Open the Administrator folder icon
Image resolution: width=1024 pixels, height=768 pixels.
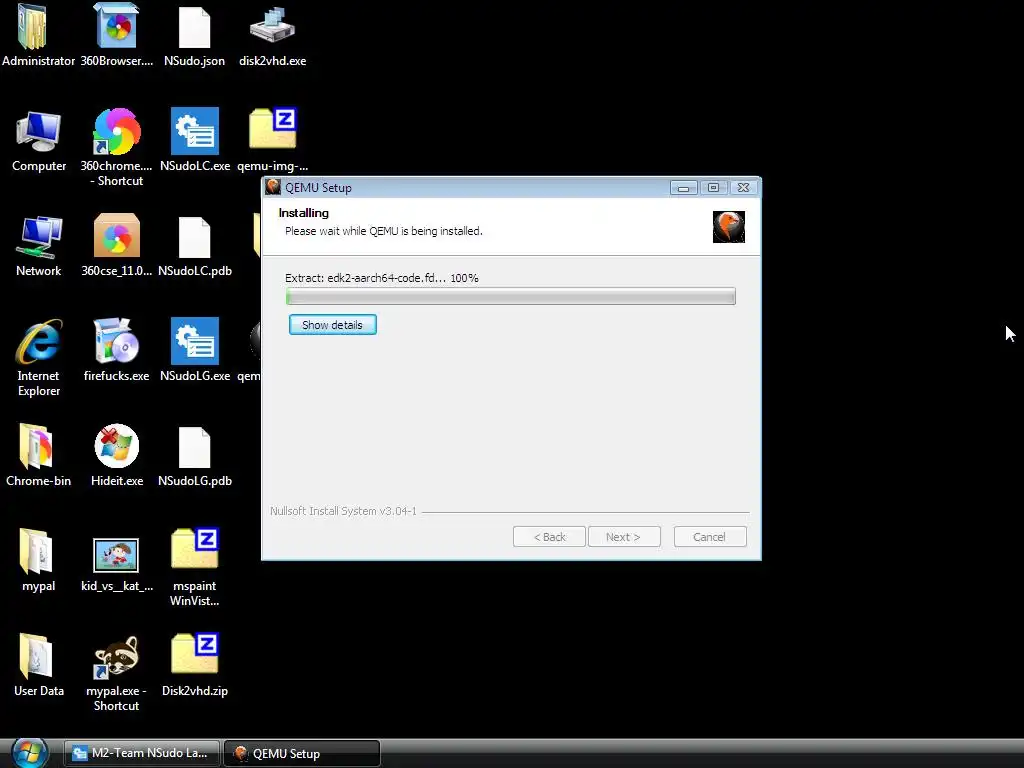pos(34,27)
